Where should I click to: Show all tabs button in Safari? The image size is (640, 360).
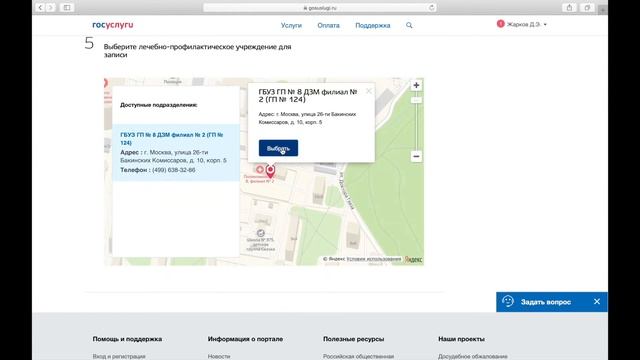(x=587, y=8)
